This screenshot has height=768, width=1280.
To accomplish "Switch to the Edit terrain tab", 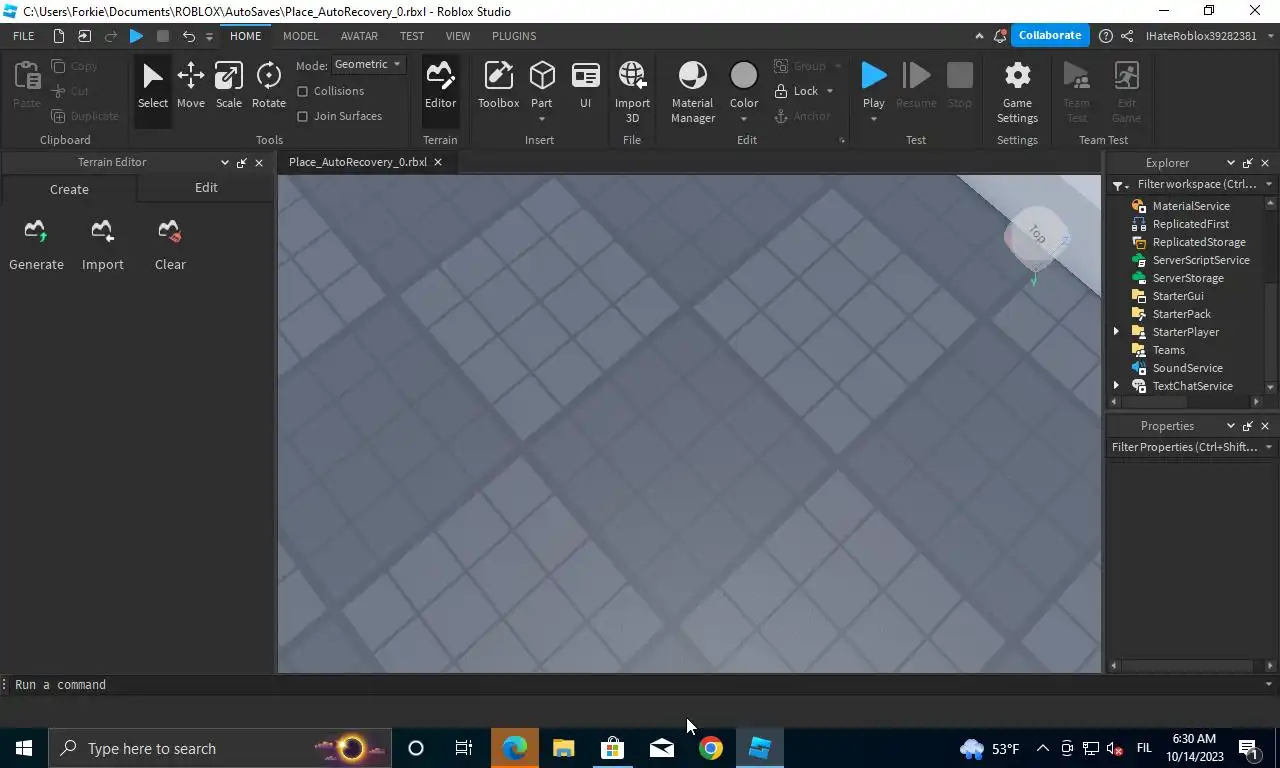I will [x=206, y=187].
